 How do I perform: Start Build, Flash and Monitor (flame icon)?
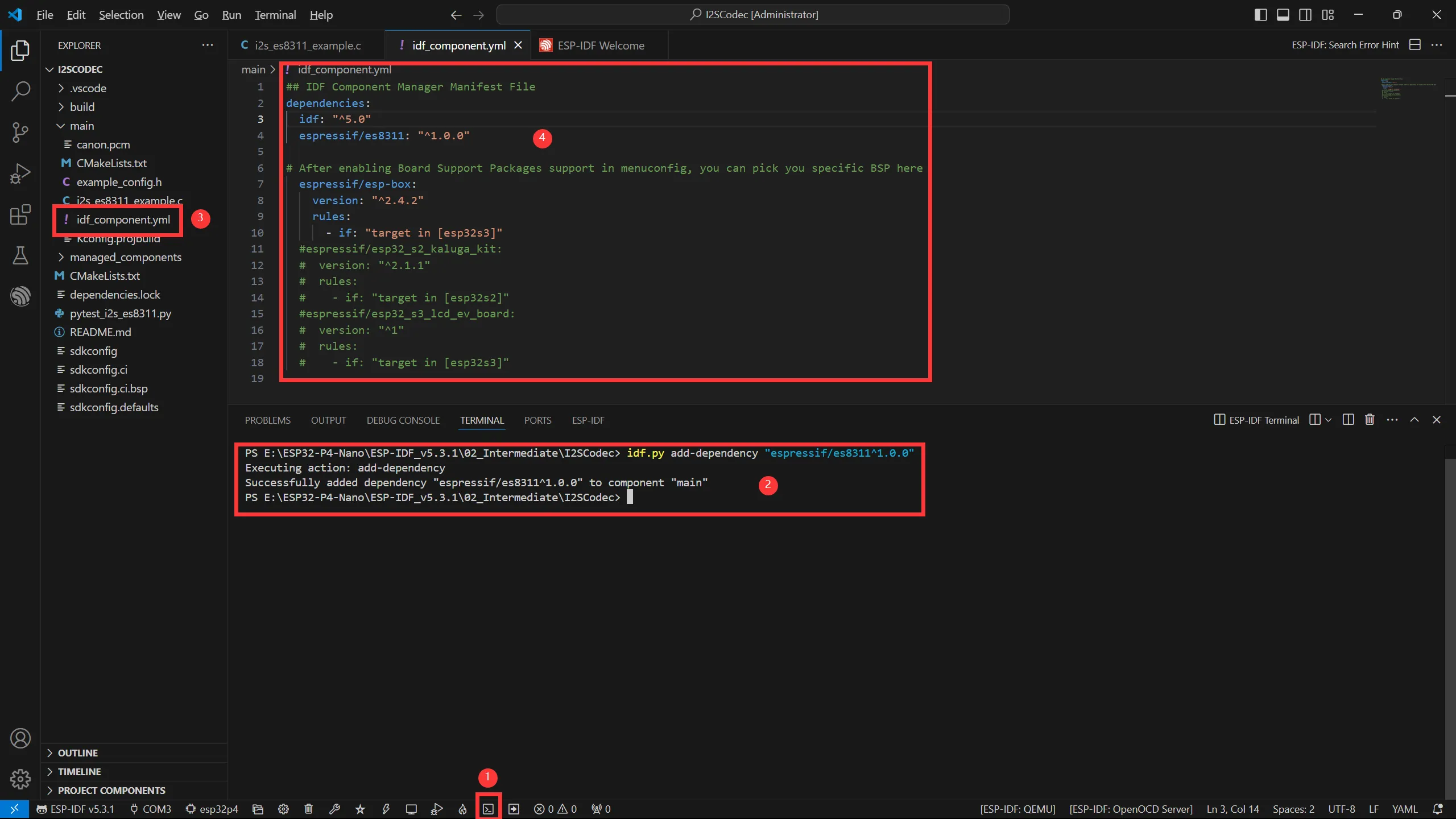pyautogui.click(x=462, y=809)
